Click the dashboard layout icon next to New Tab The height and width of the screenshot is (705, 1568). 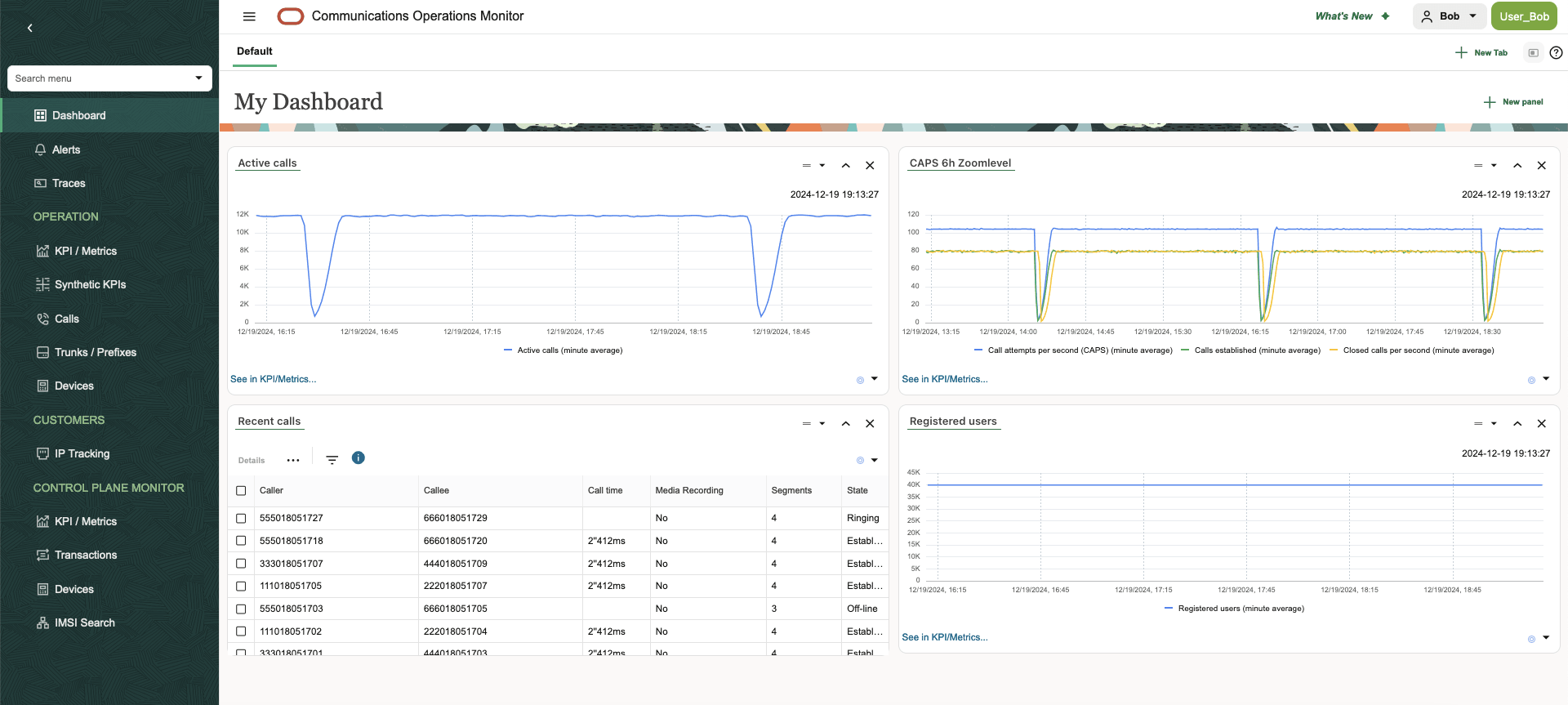tap(1533, 52)
